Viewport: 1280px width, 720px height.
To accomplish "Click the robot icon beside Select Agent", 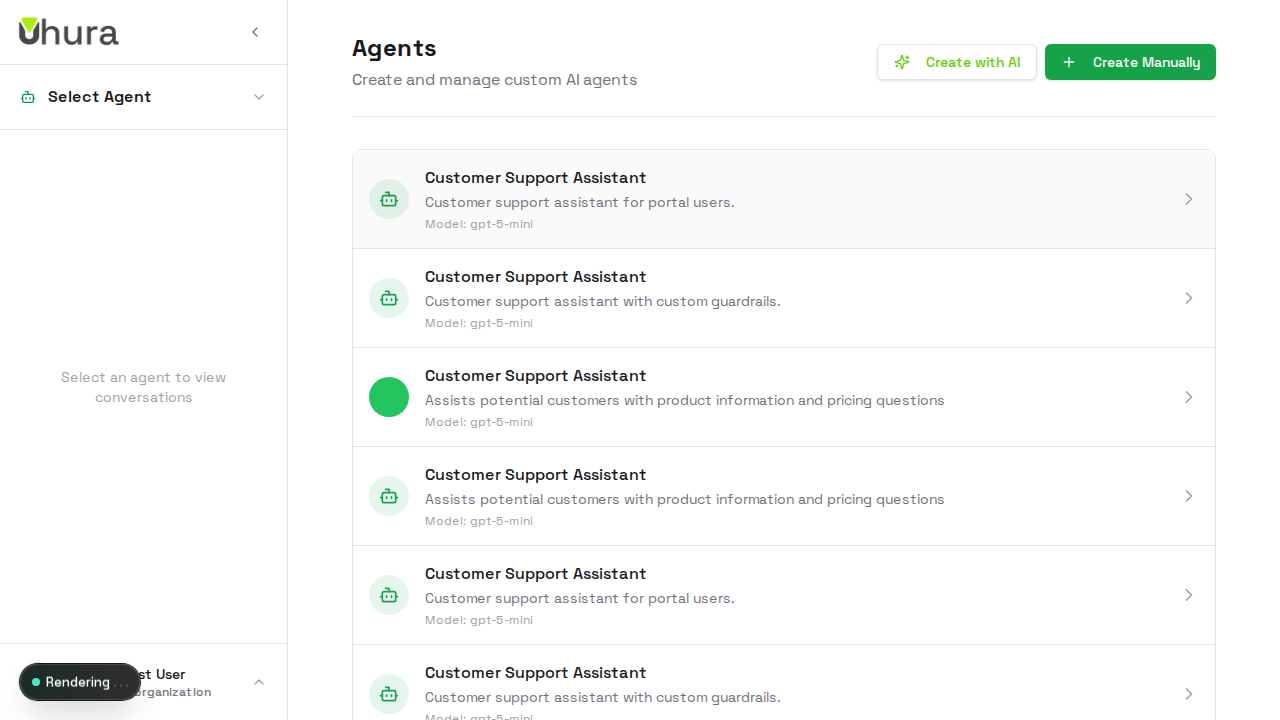I will tap(28, 97).
